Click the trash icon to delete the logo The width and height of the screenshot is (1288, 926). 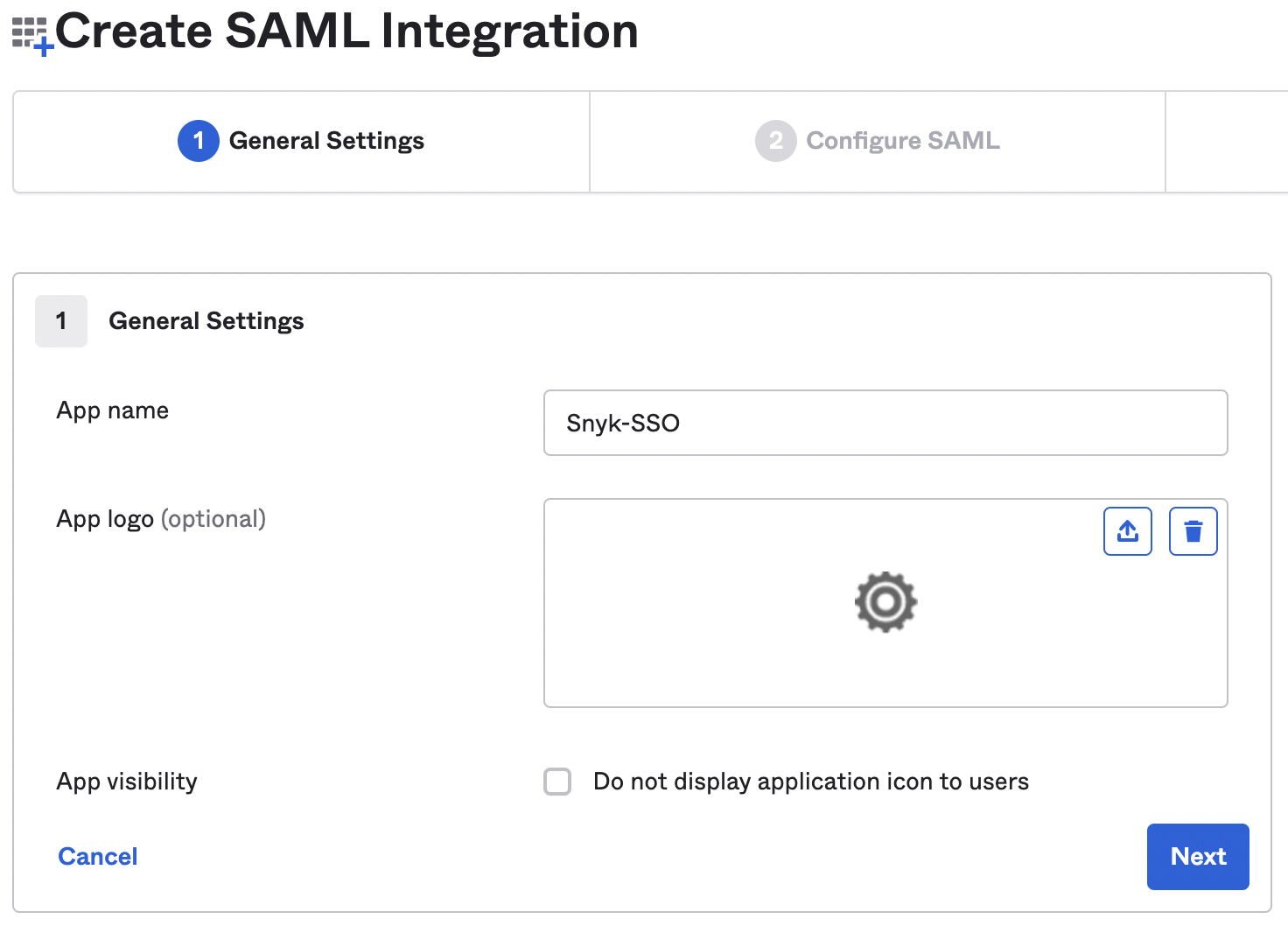pos(1193,530)
